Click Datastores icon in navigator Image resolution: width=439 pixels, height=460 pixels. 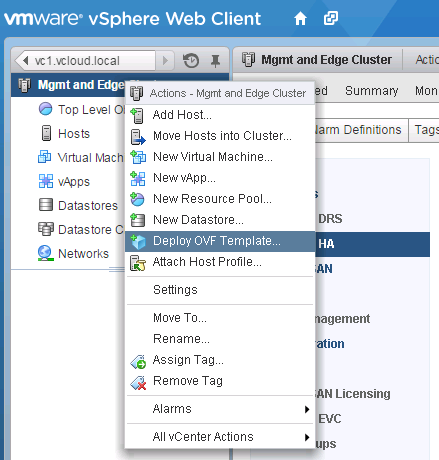46,205
